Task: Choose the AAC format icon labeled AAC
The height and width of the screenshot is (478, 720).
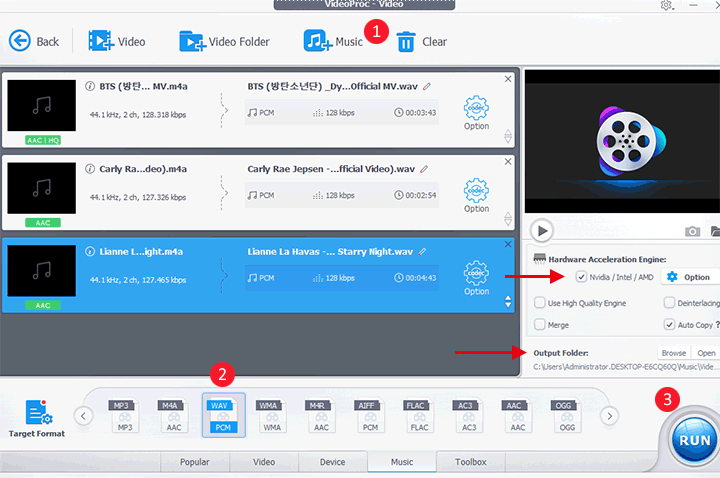Action: pyautogui.click(x=518, y=416)
